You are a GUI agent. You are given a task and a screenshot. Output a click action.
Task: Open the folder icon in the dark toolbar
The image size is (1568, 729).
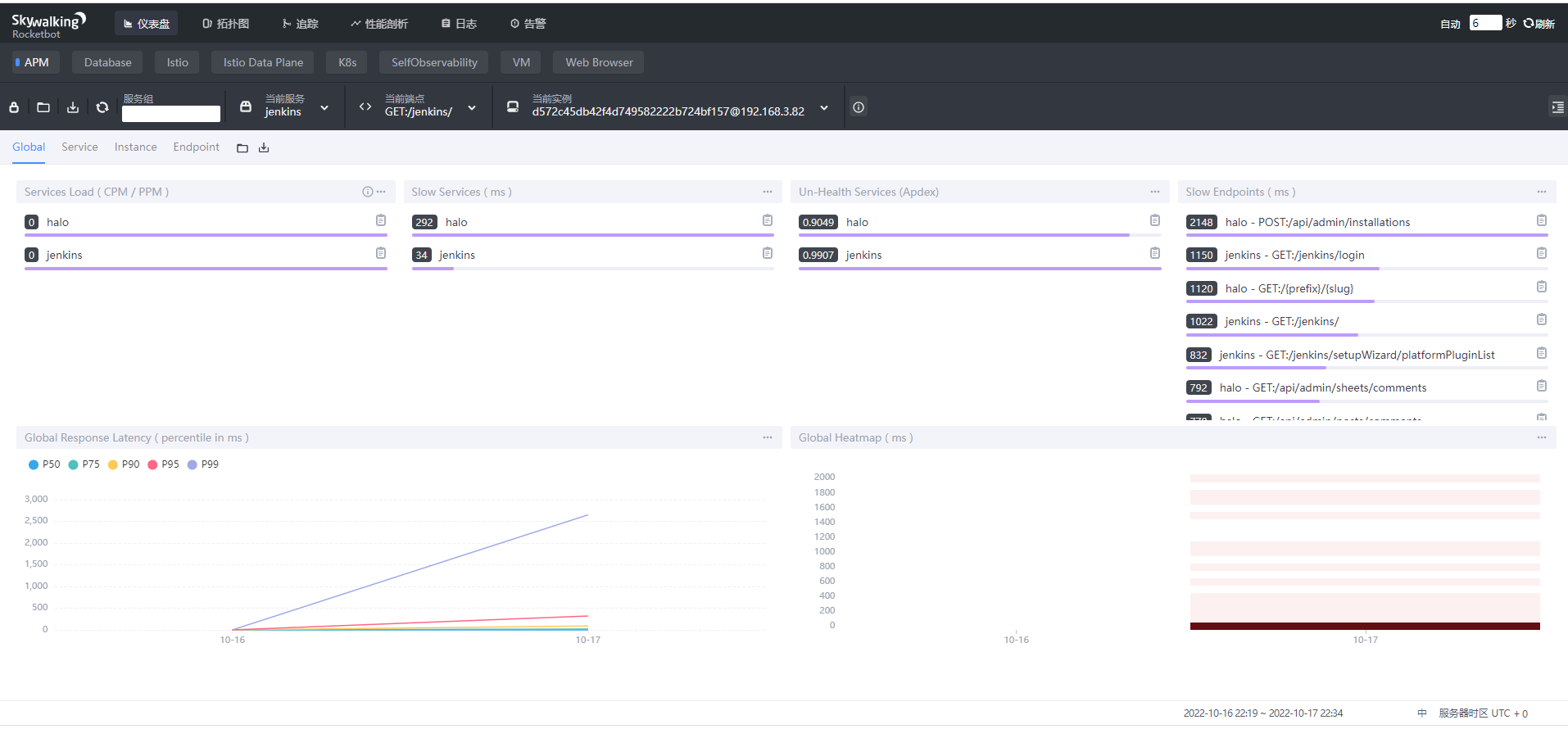[43, 107]
